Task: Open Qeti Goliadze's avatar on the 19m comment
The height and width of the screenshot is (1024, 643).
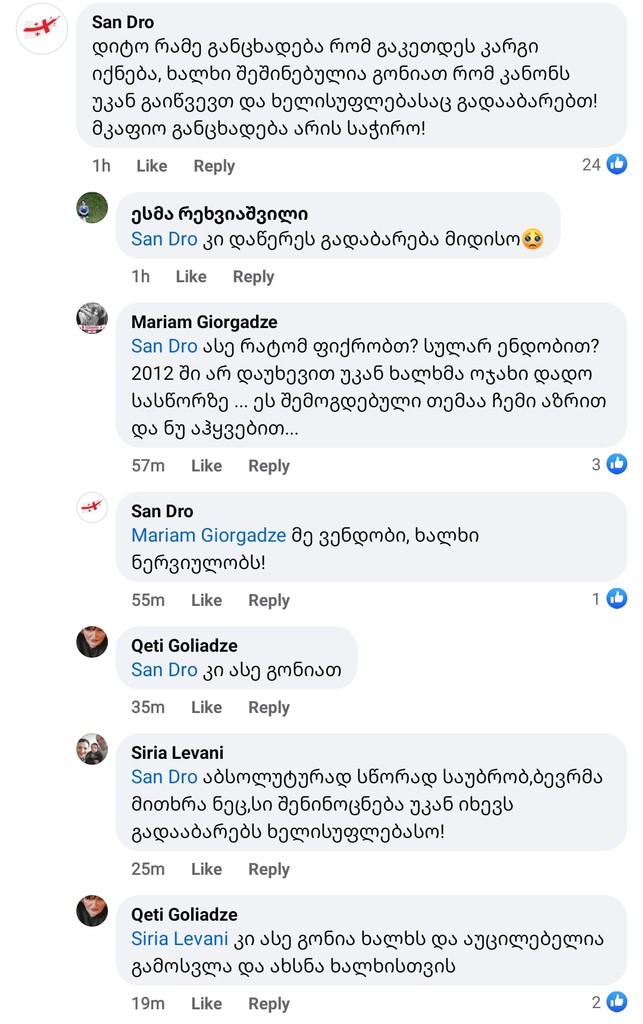Action: point(92,910)
